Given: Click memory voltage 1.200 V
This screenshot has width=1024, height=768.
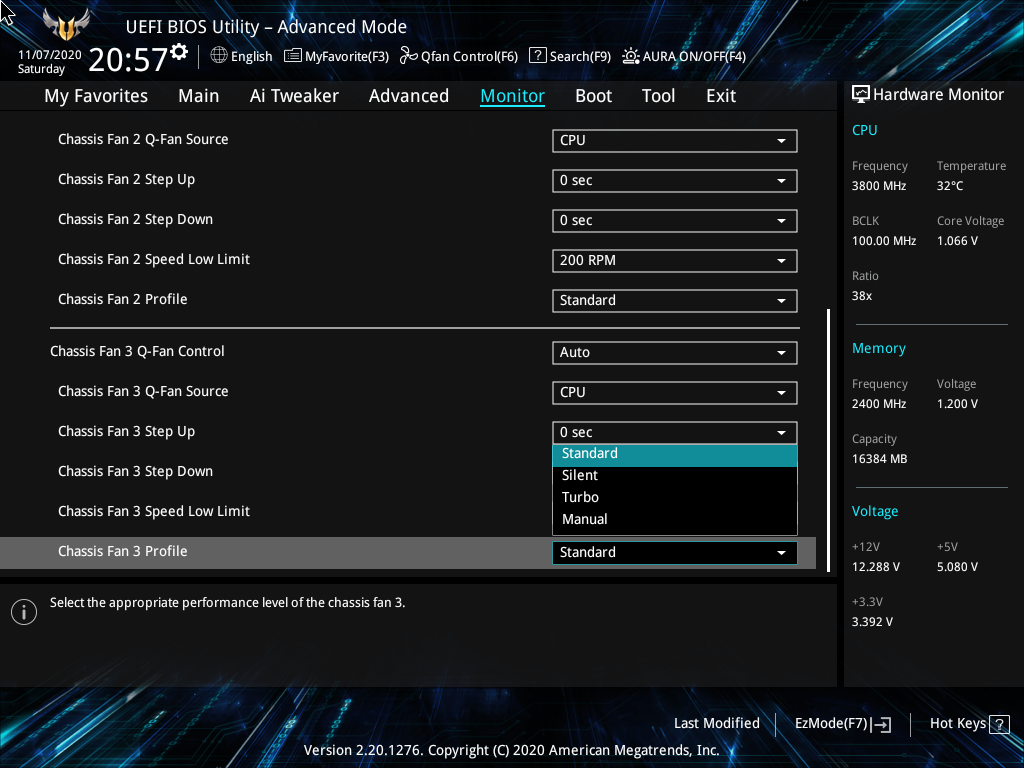Looking at the screenshot, I should pyautogui.click(x=957, y=404).
